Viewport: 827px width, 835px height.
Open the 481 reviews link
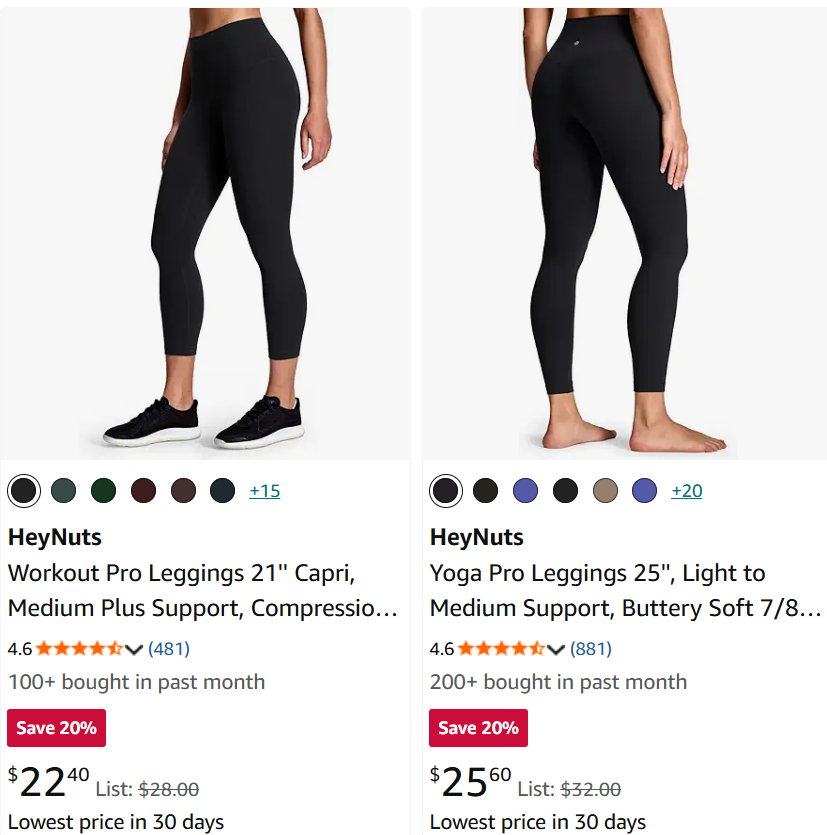[x=169, y=649]
